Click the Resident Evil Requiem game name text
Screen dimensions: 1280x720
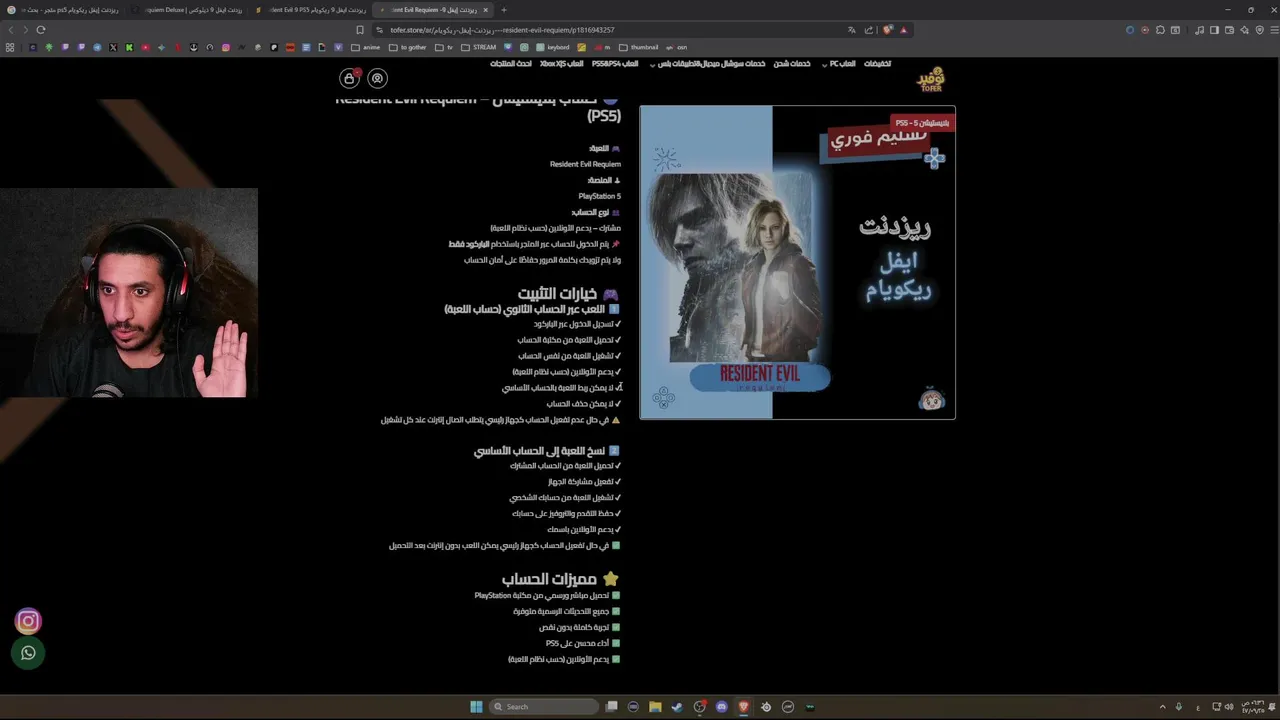coord(585,164)
